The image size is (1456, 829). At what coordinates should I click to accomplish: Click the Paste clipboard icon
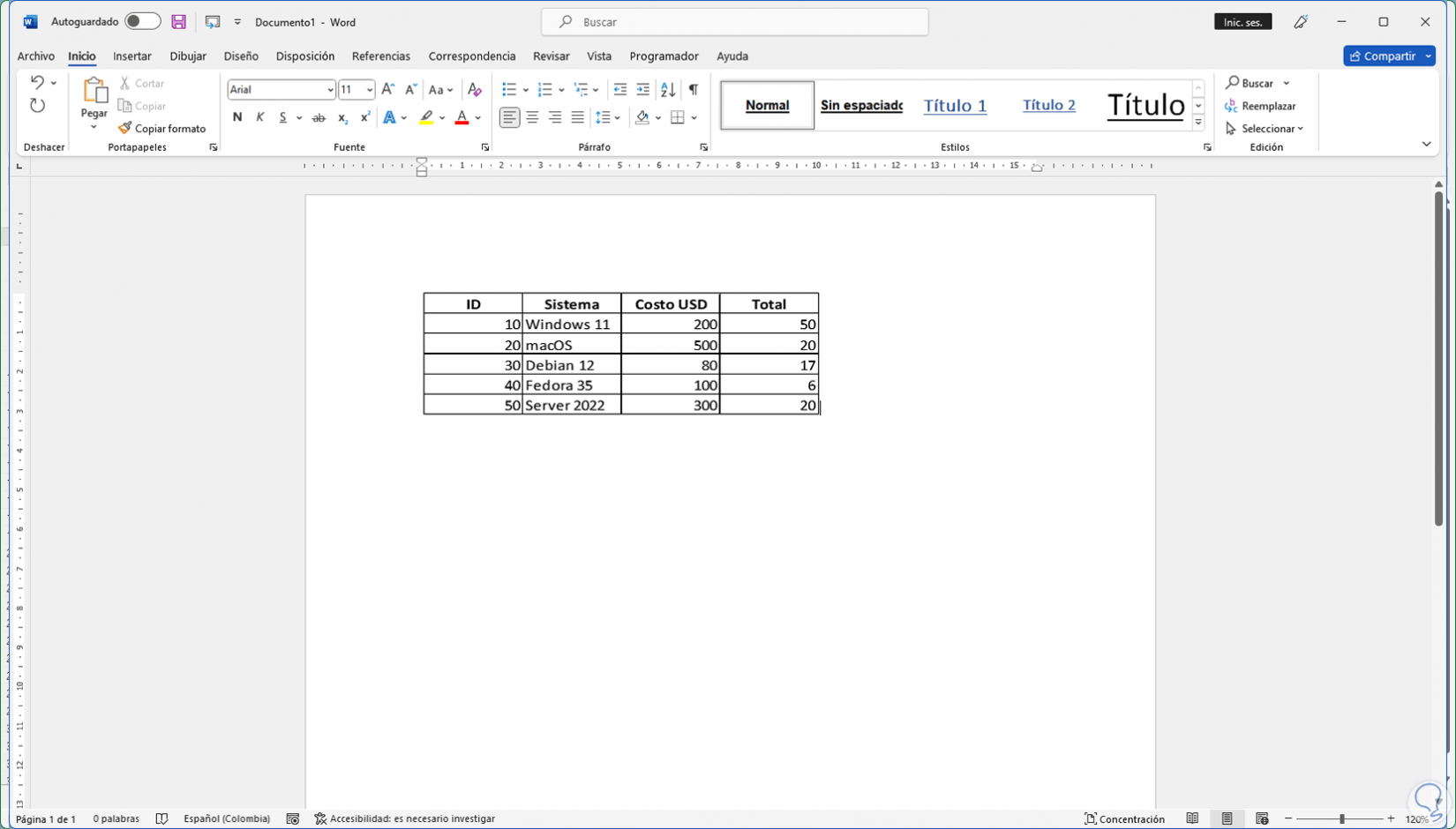[x=94, y=90]
